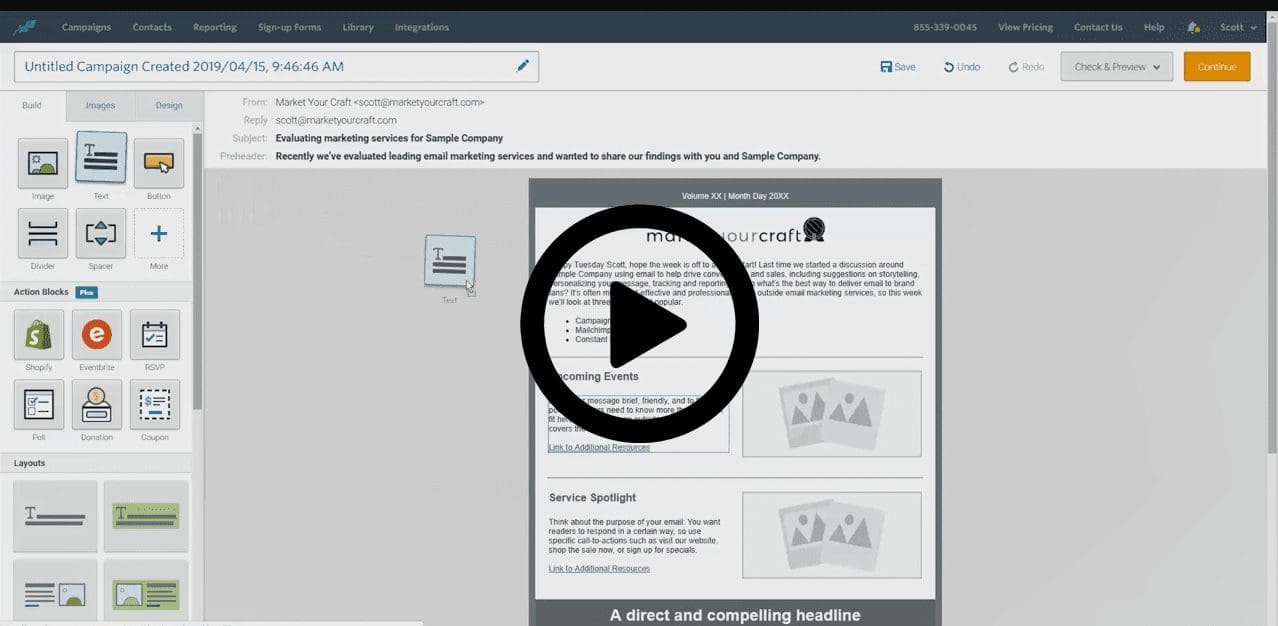
Task: Undo the last change
Action: [960, 66]
